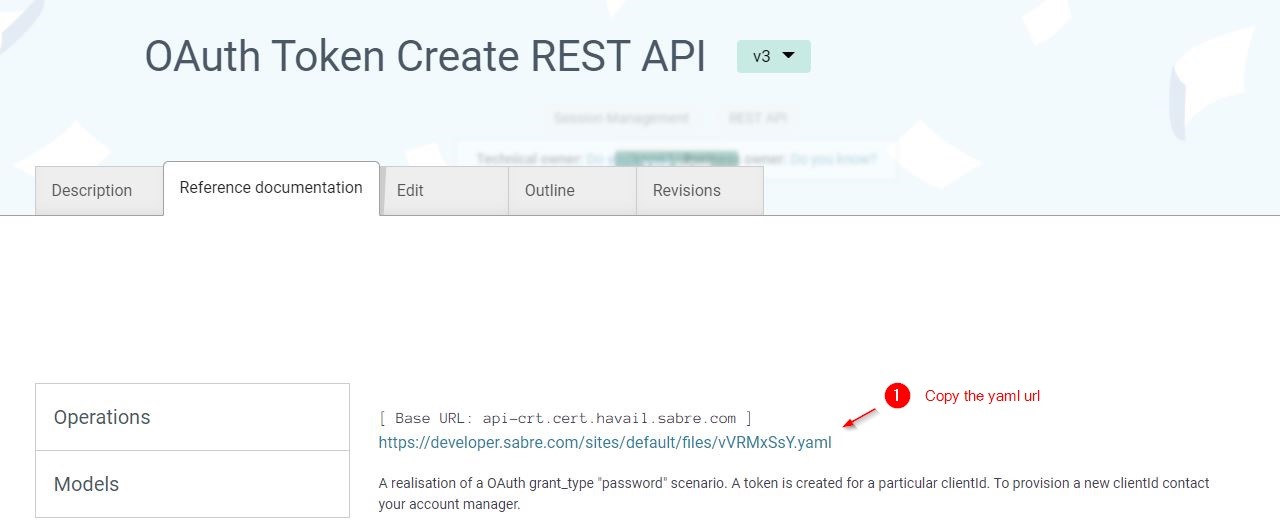Image resolution: width=1280 pixels, height=527 pixels.
Task: Open the Revisions tab
Action: pyautogui.click(x=700, y=190)
